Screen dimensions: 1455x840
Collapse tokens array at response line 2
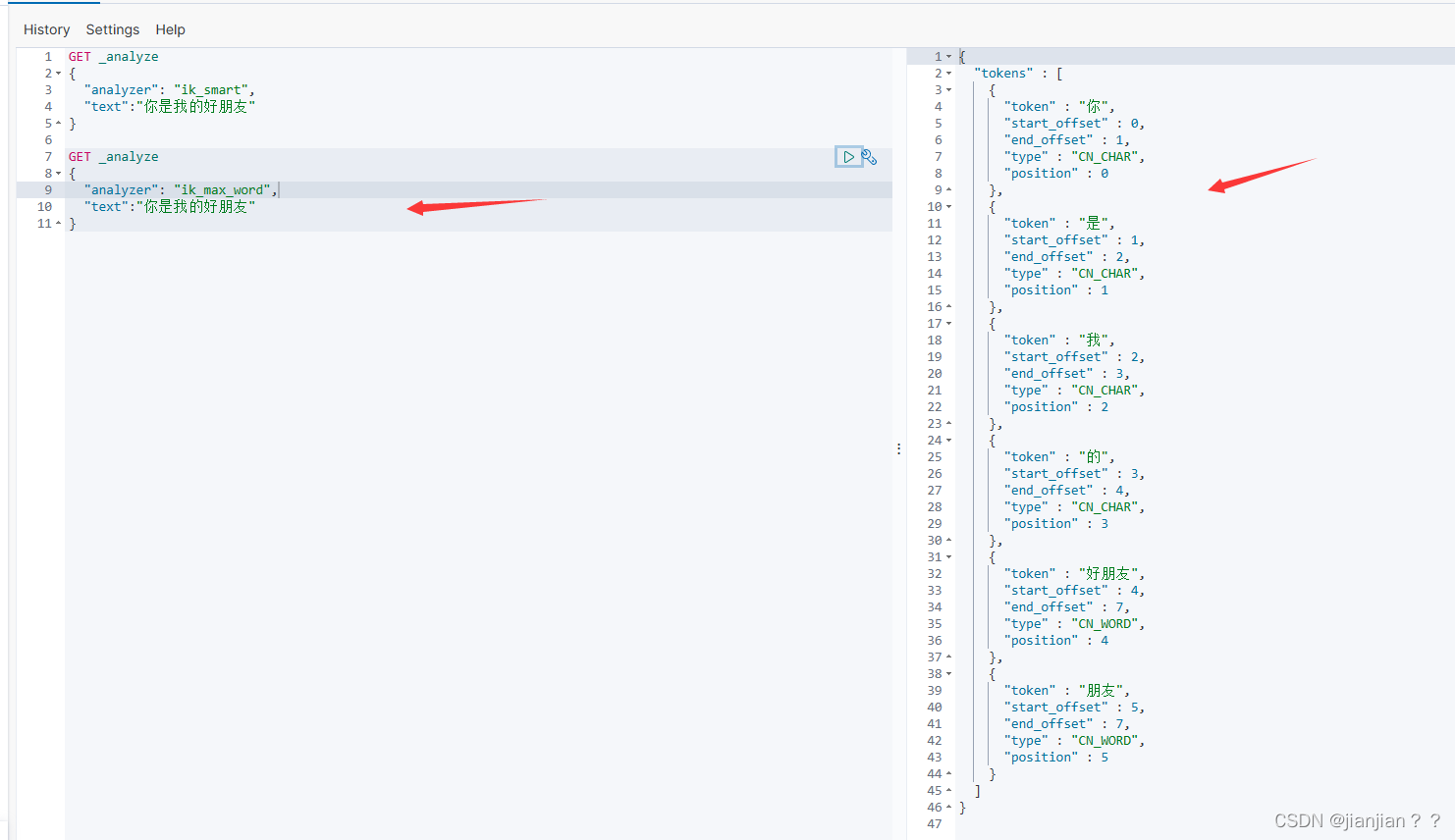[948, 74]
